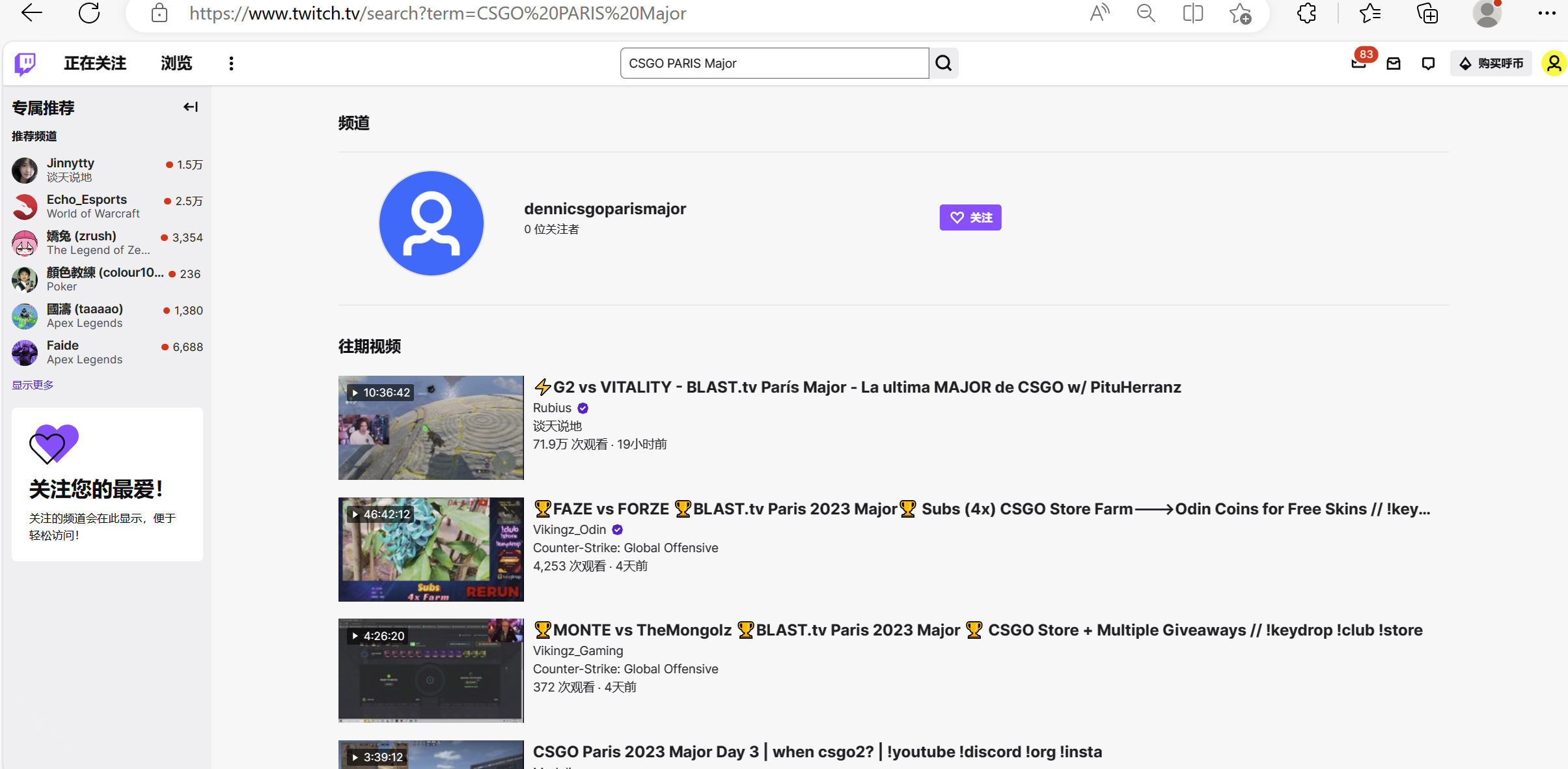1568x769 pixels.
Task: Click the Jinnytty avatar image
Action: [x=25, y=170]
